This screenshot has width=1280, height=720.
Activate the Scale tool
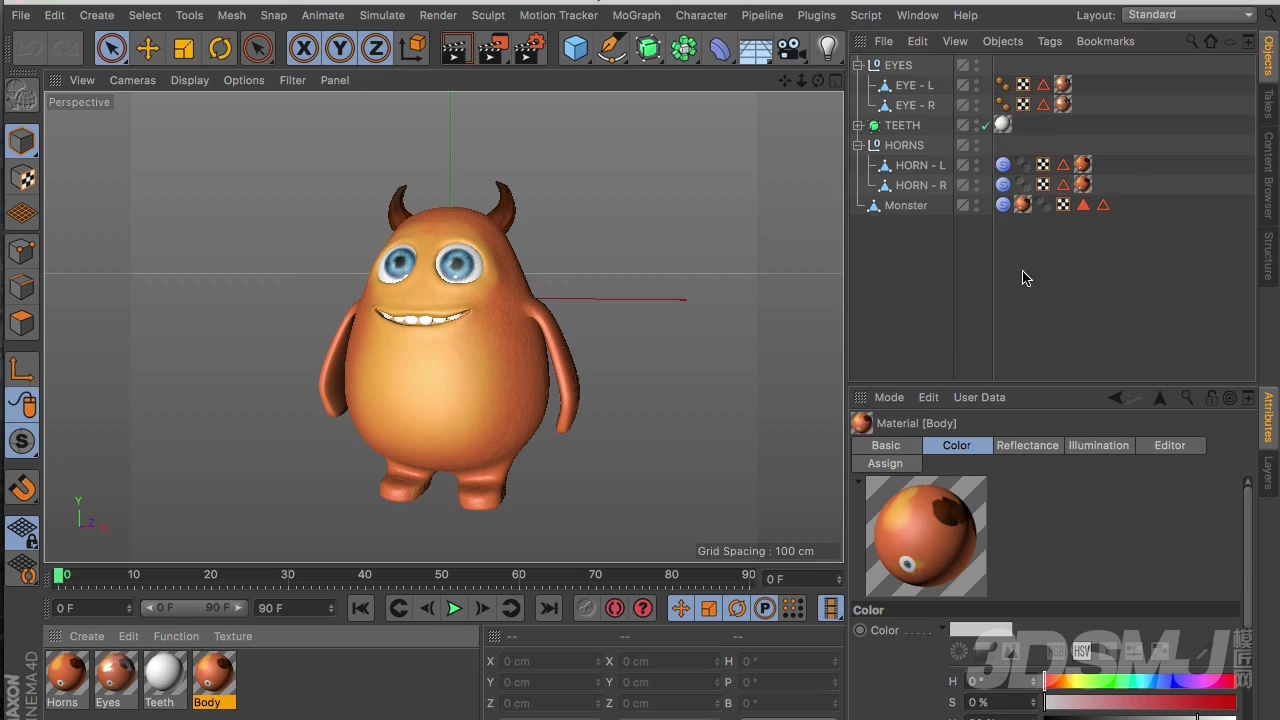(184, 48)
